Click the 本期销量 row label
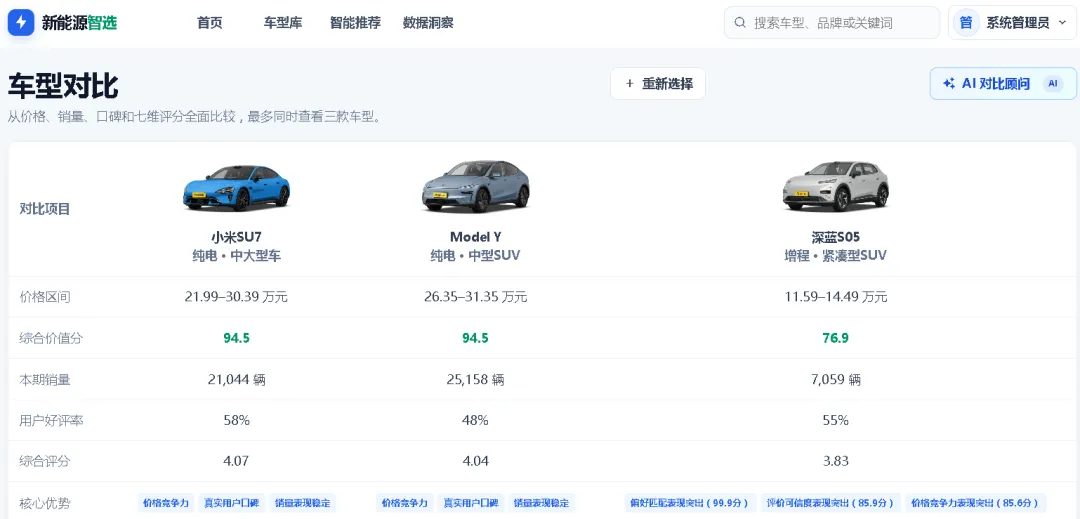 coord(45,379)
